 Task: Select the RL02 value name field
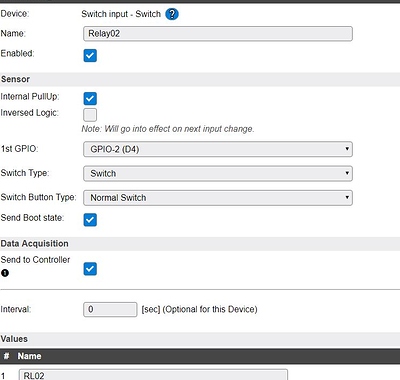point(153,375)
